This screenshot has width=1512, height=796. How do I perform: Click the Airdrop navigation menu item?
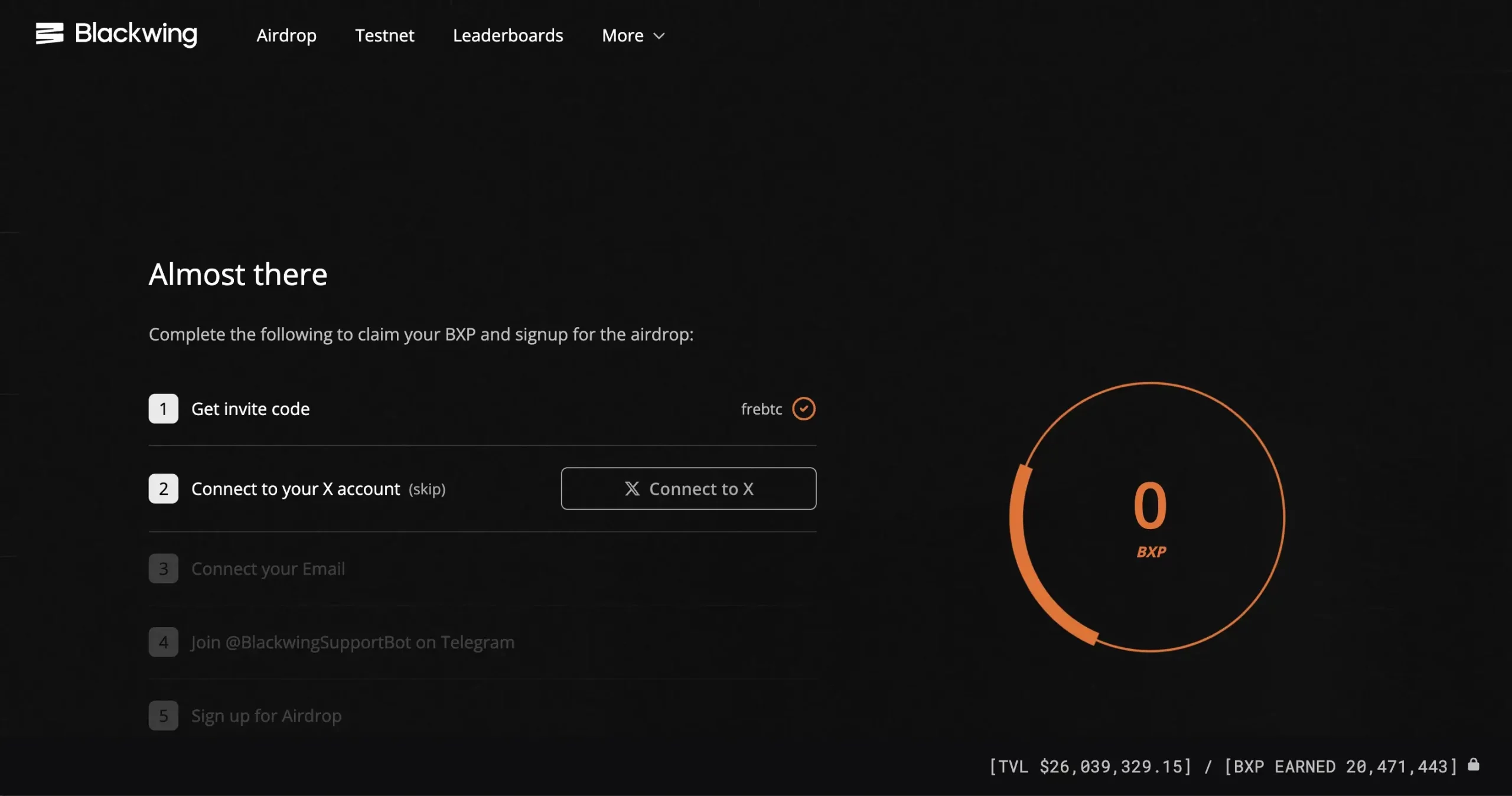pyautogui.click(x=286, y=34)
